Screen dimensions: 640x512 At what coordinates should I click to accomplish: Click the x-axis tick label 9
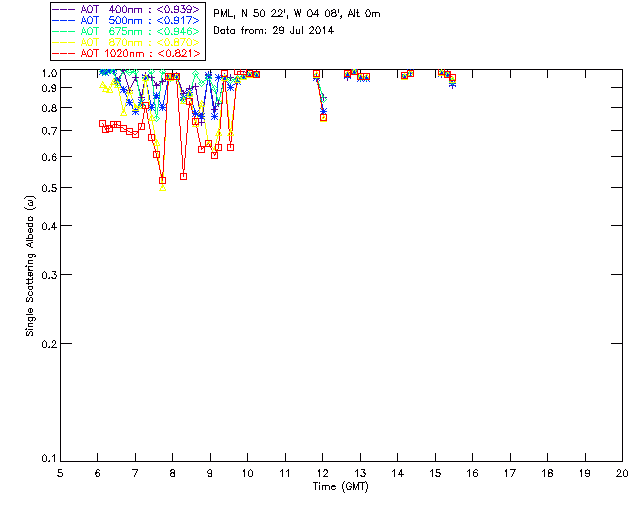pyautogui.click(x=210, y=473)
